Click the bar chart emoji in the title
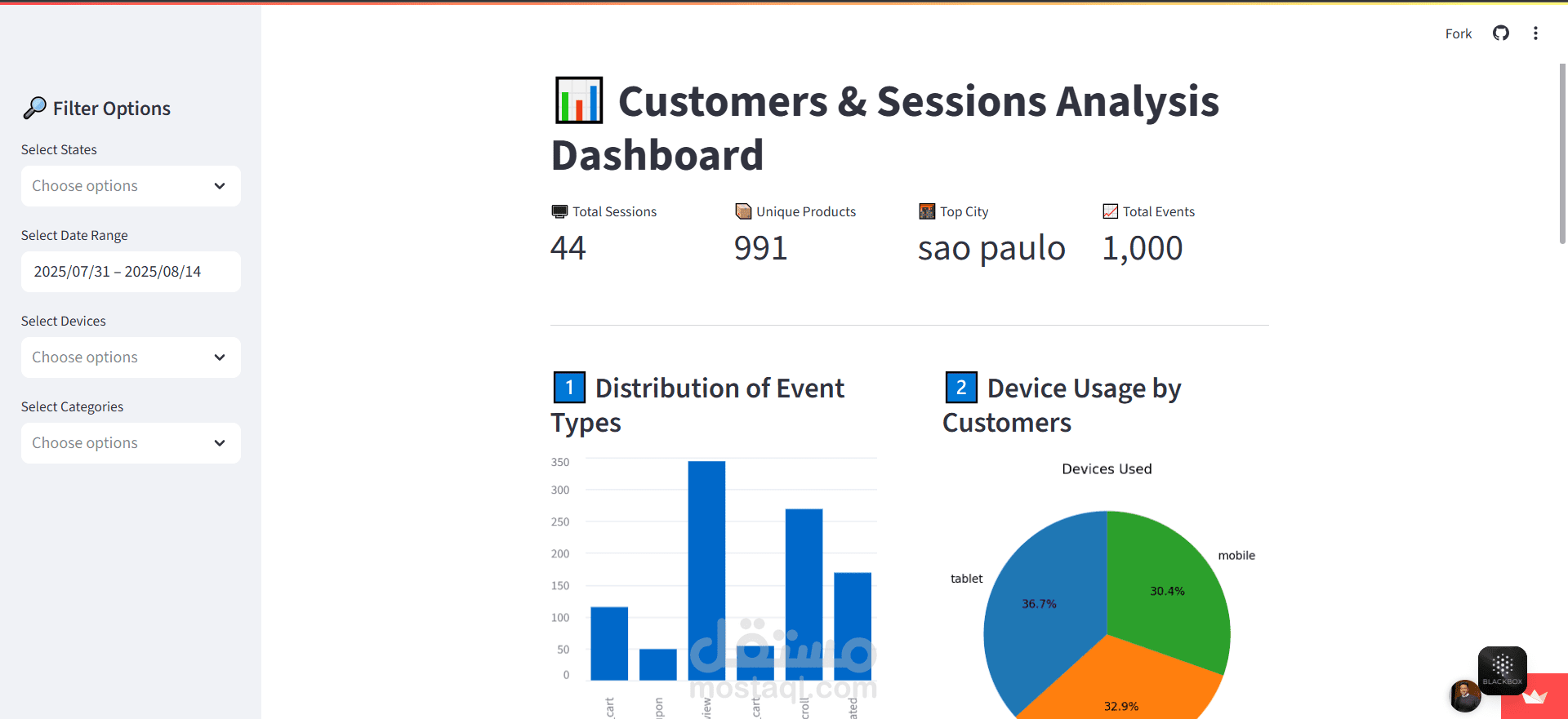 pyautogui.click(x=579, y=100)
